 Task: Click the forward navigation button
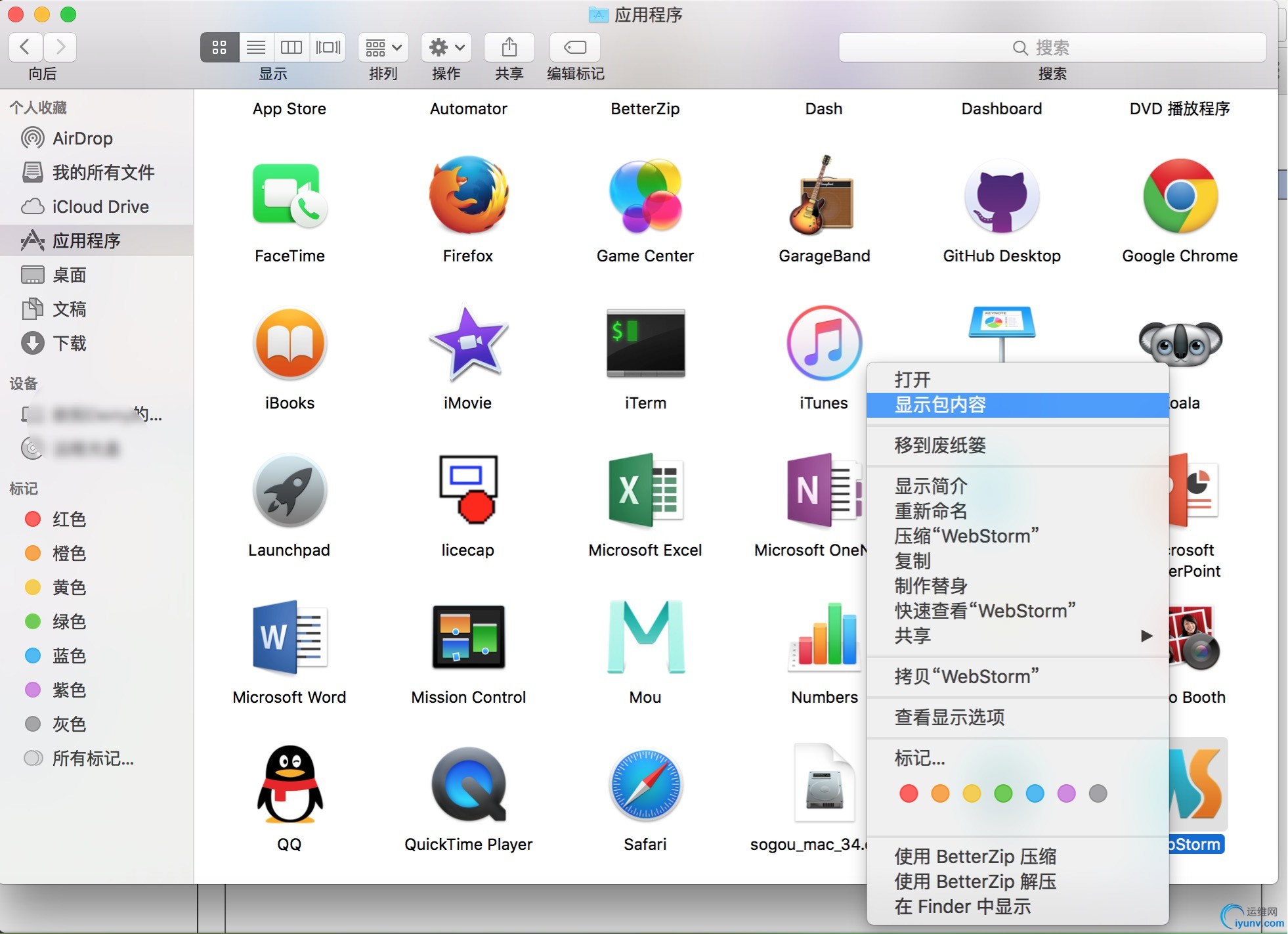[60, 47]
